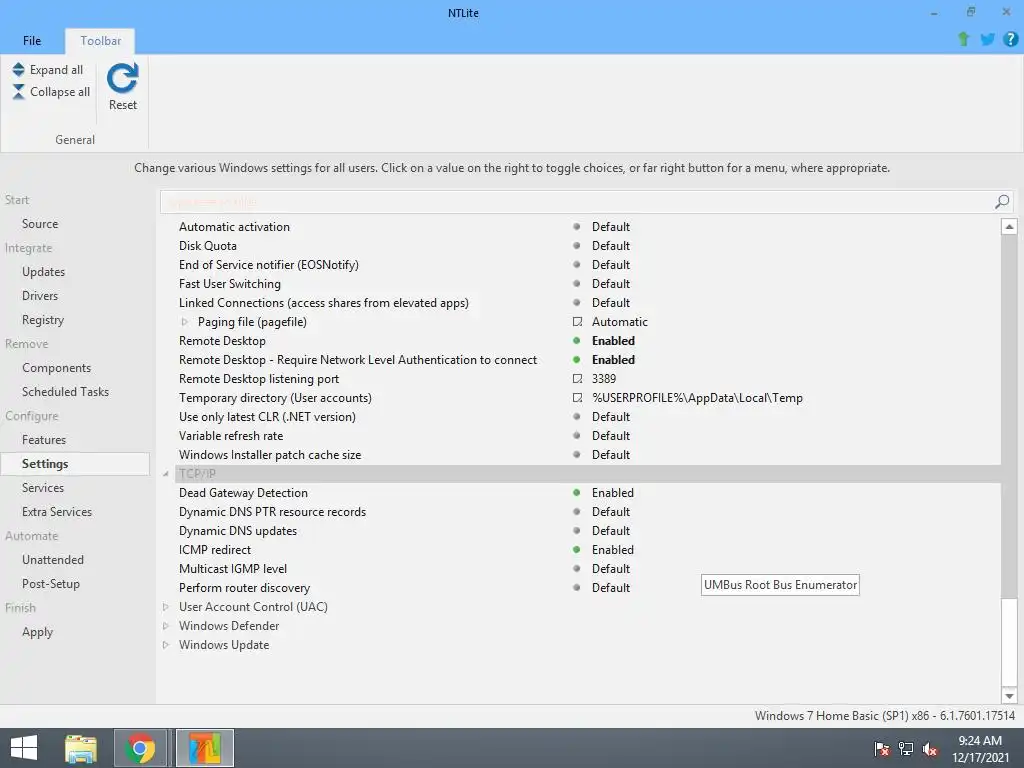Toggle Variable refresh rate Default value
The height and width of the screenshot is (768, 1024).
tap(611, 436)
